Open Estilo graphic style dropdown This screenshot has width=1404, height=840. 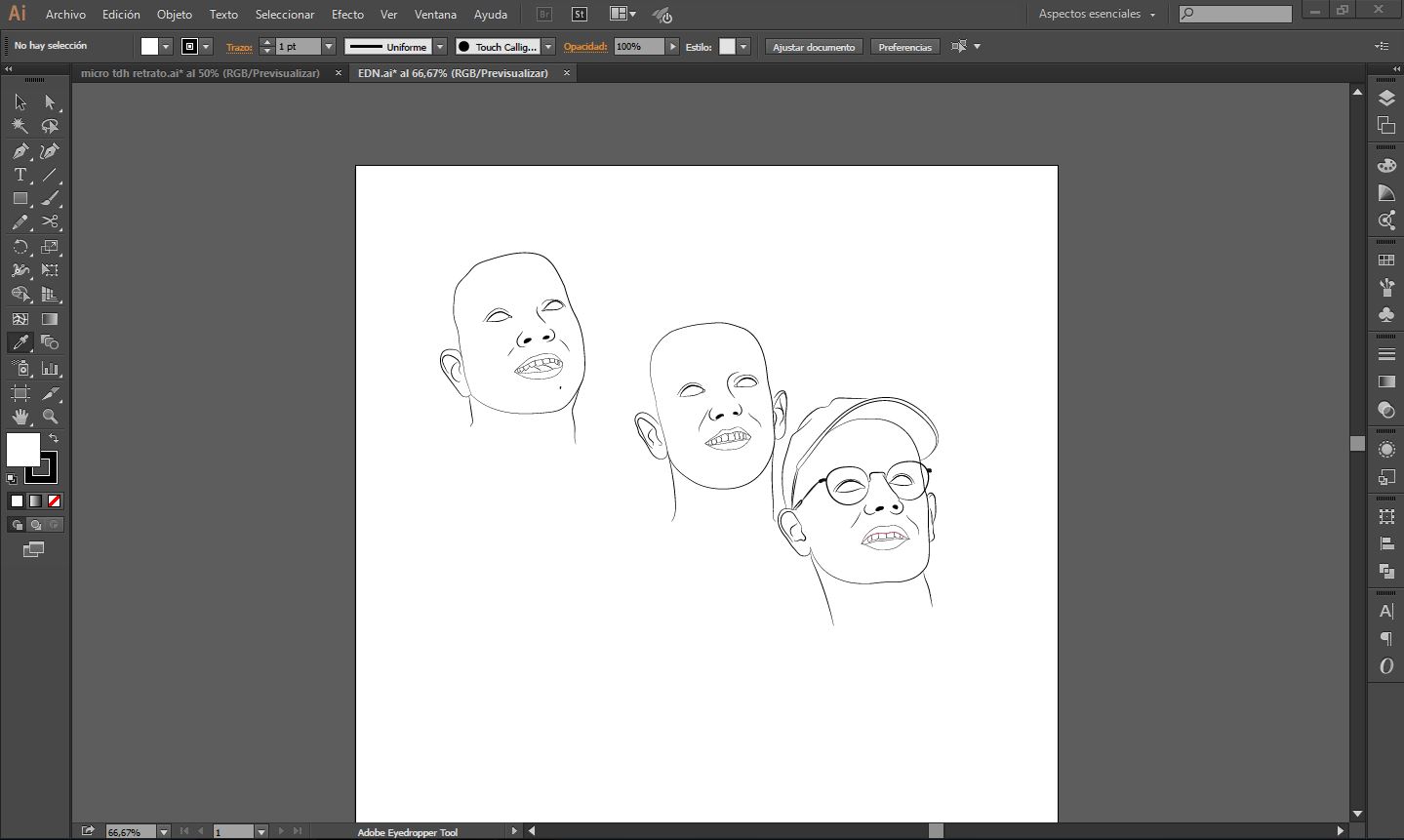tap(743, 47)
